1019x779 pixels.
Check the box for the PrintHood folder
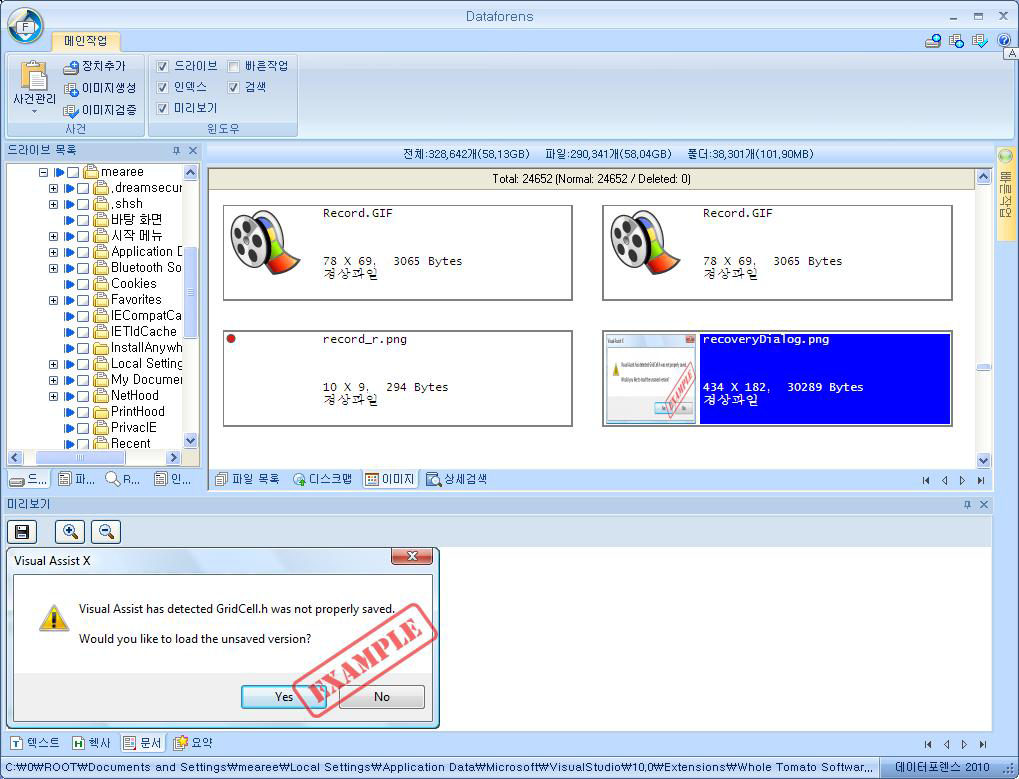point(83,412)
